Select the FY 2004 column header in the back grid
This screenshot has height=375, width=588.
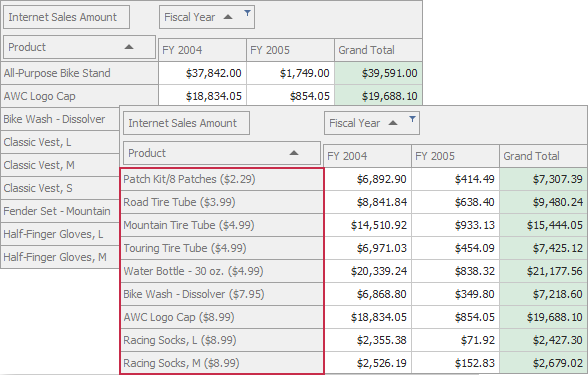pos(202,50)
